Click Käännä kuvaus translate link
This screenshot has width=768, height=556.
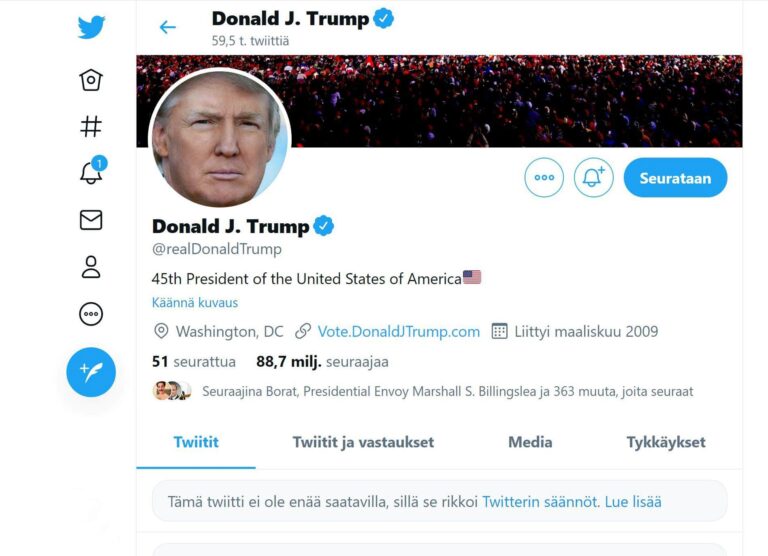click(x=195, y=302)
